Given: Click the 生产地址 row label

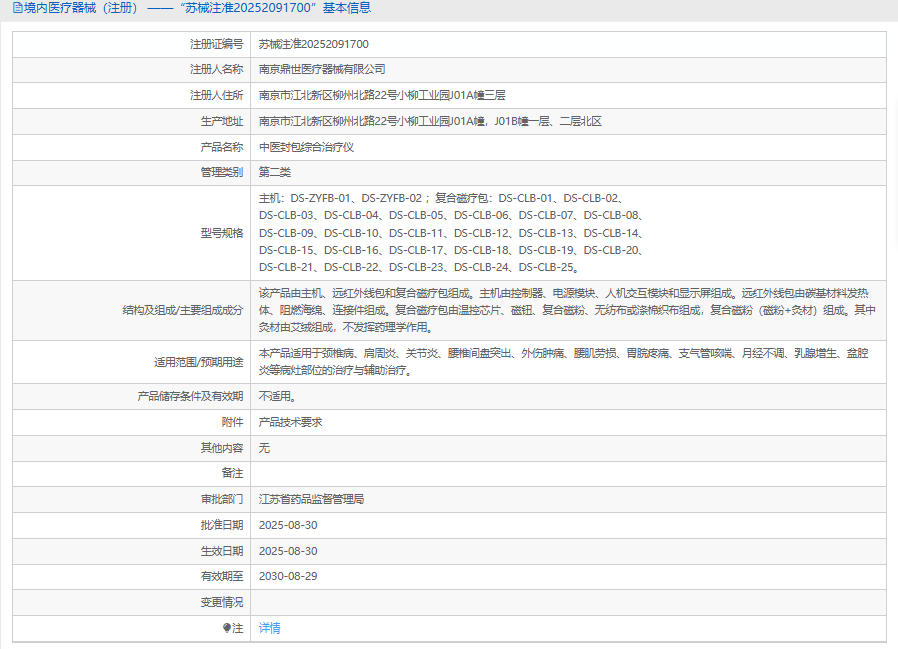Looking at the screenshot, I should point(222,121).
